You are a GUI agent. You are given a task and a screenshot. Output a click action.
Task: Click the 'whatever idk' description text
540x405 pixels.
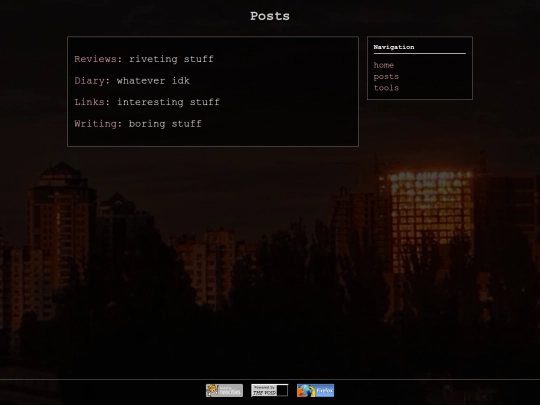click(153, 81)
